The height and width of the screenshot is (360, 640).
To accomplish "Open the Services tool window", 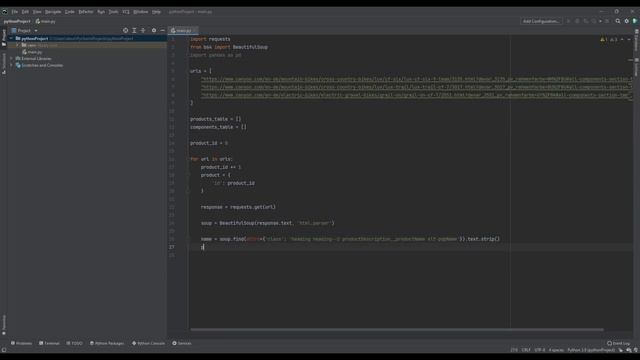I will [x=182, y=343].
